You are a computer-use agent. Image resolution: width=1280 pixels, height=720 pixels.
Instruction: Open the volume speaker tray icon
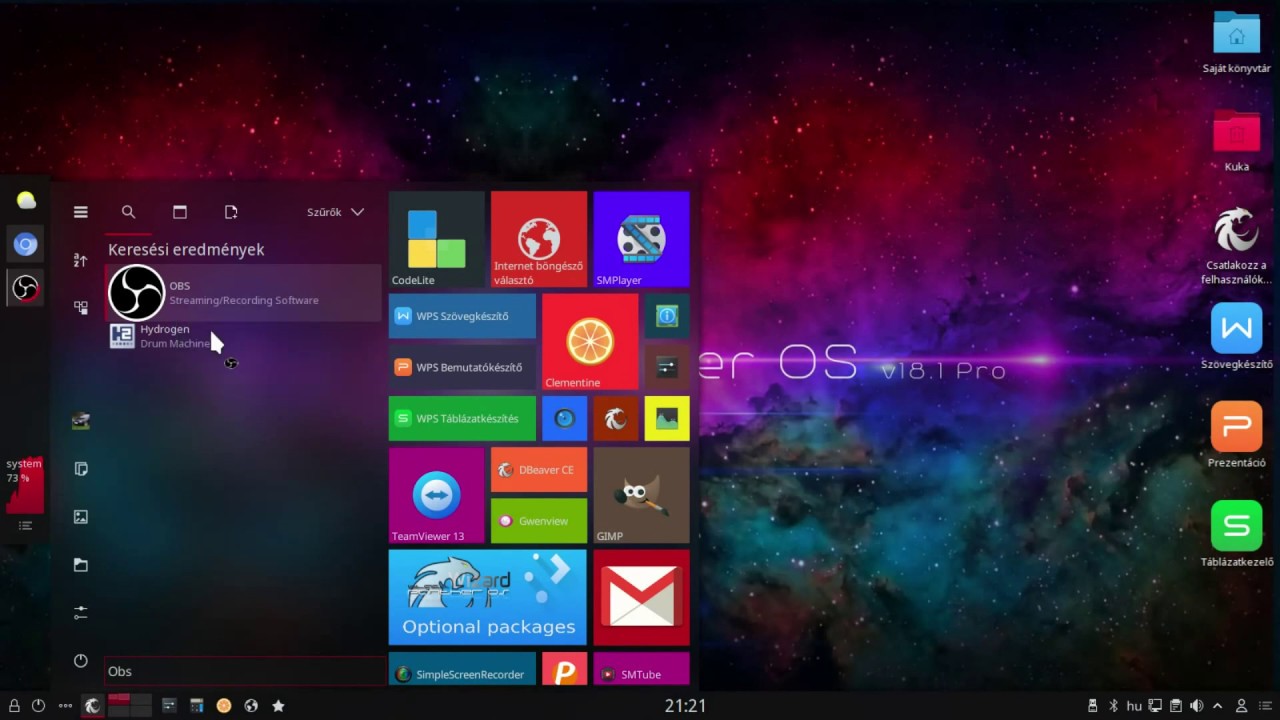[x=1197, y=705]
